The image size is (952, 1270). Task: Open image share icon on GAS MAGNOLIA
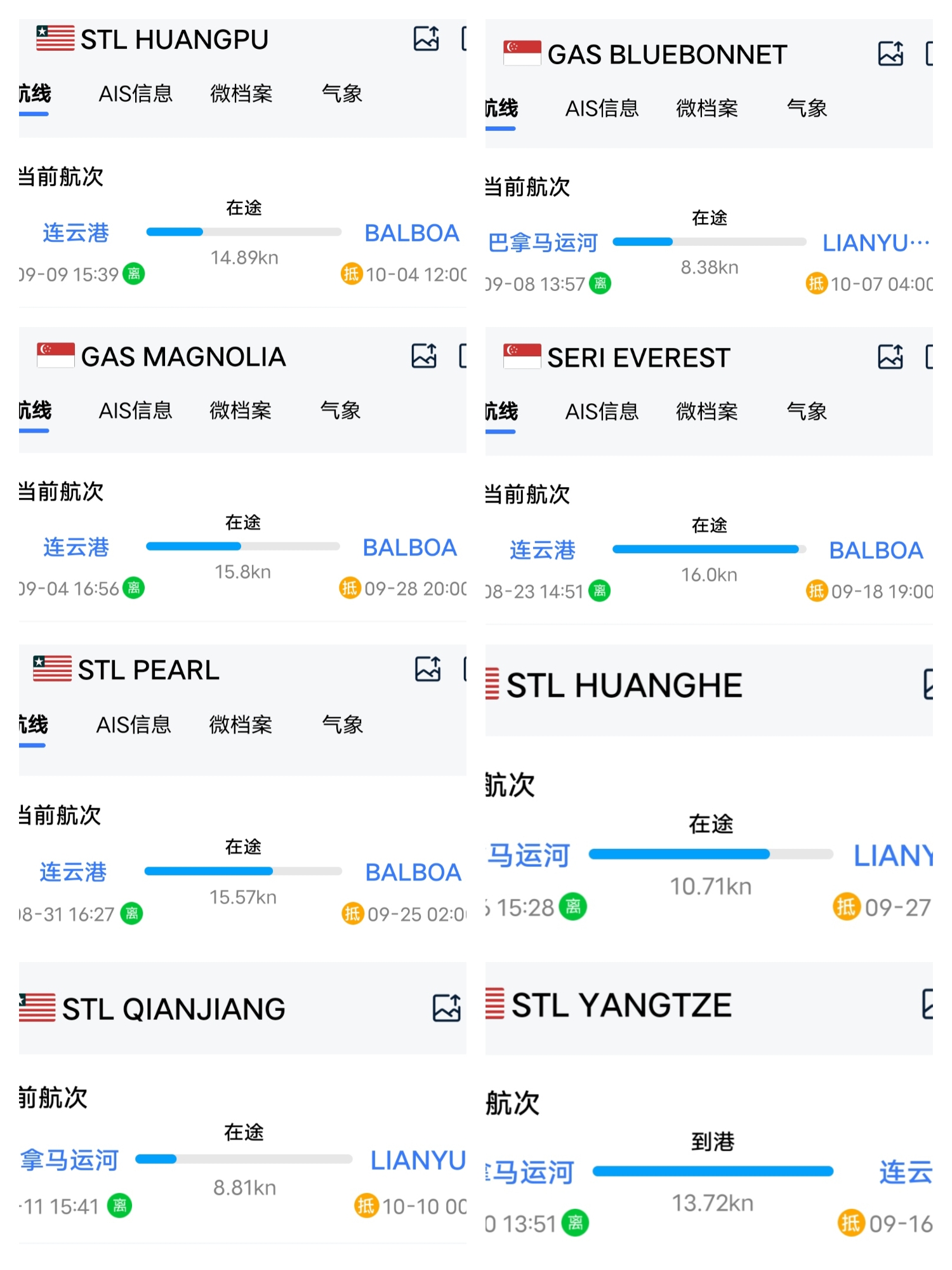point(424,356)
